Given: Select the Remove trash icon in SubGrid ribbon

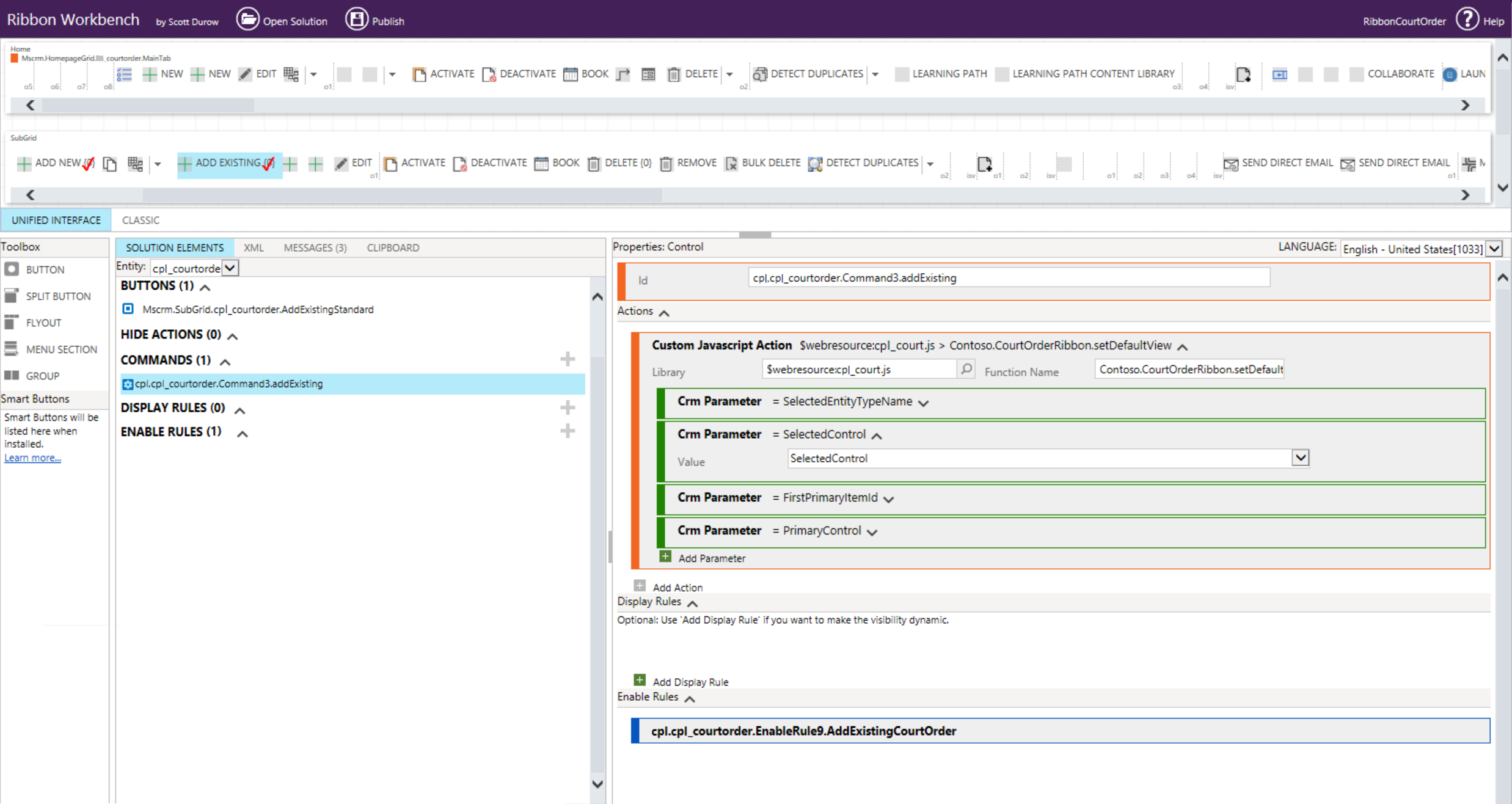Looking at the screenshot, I should (x=667, y=163).
